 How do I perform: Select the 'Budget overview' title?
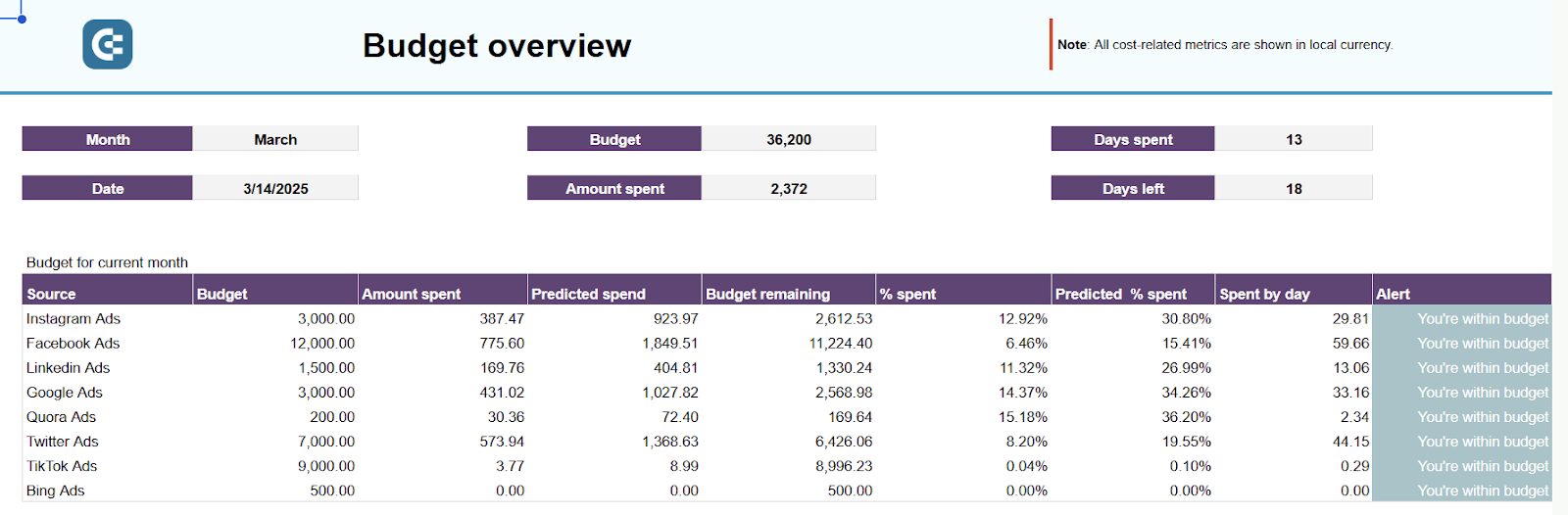click(x=497, y=46)
